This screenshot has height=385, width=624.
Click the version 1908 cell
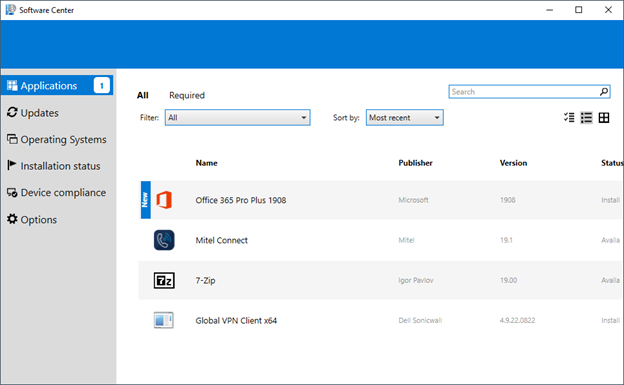(x=507, y=200)
